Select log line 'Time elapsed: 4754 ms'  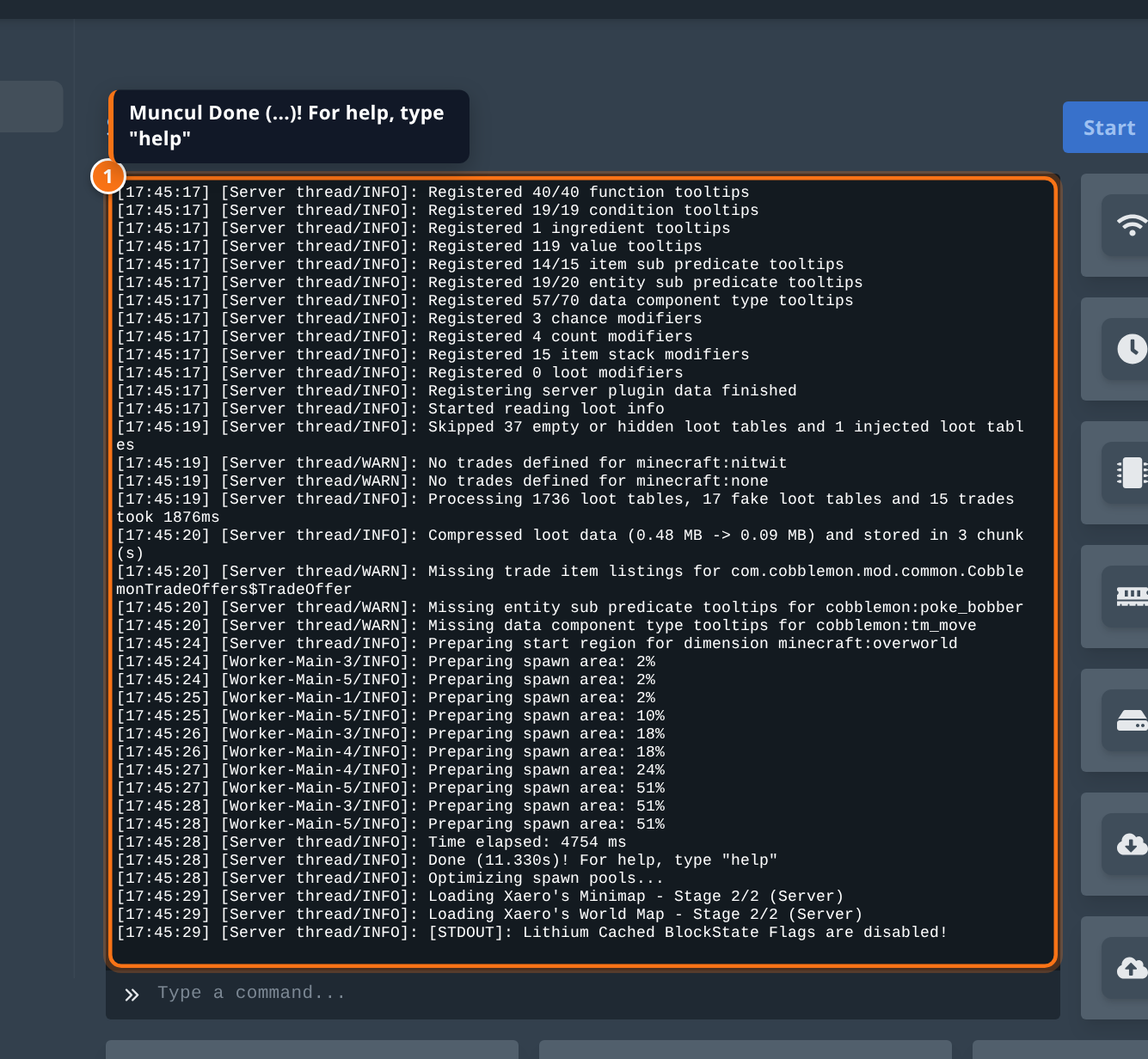pyautogui.click(x=371, y=842)
